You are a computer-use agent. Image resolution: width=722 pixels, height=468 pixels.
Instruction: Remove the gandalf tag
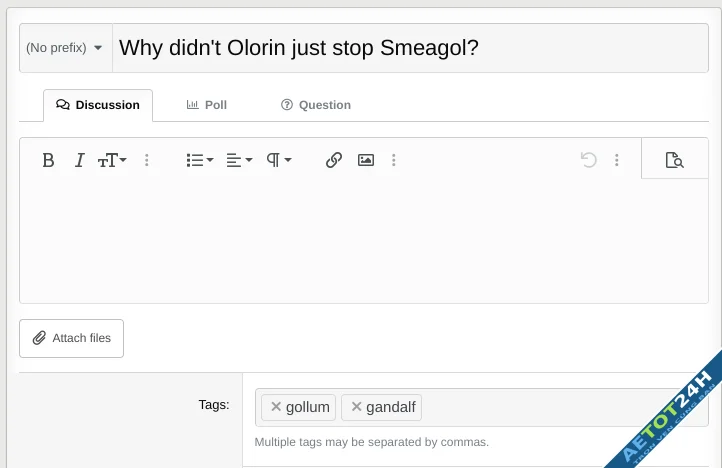(356, 407)
